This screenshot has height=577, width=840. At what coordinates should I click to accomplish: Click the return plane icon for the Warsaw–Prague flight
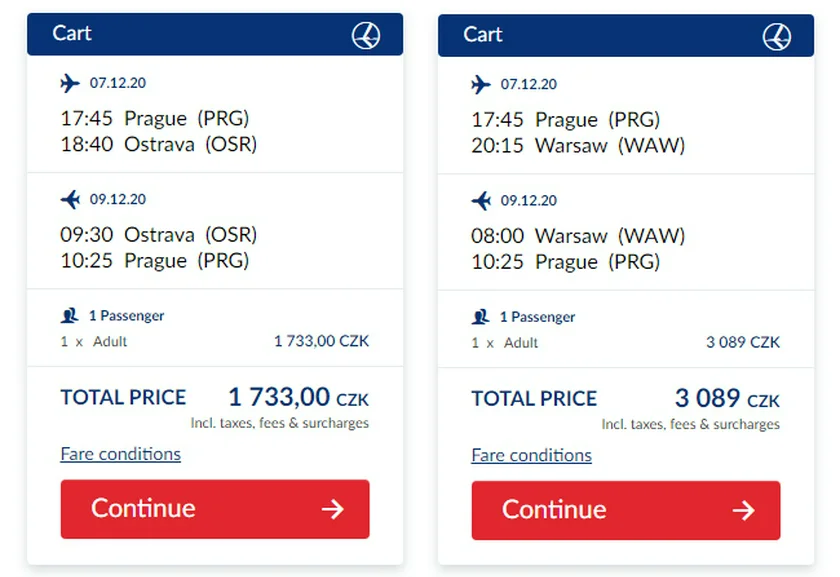(481, 200)
